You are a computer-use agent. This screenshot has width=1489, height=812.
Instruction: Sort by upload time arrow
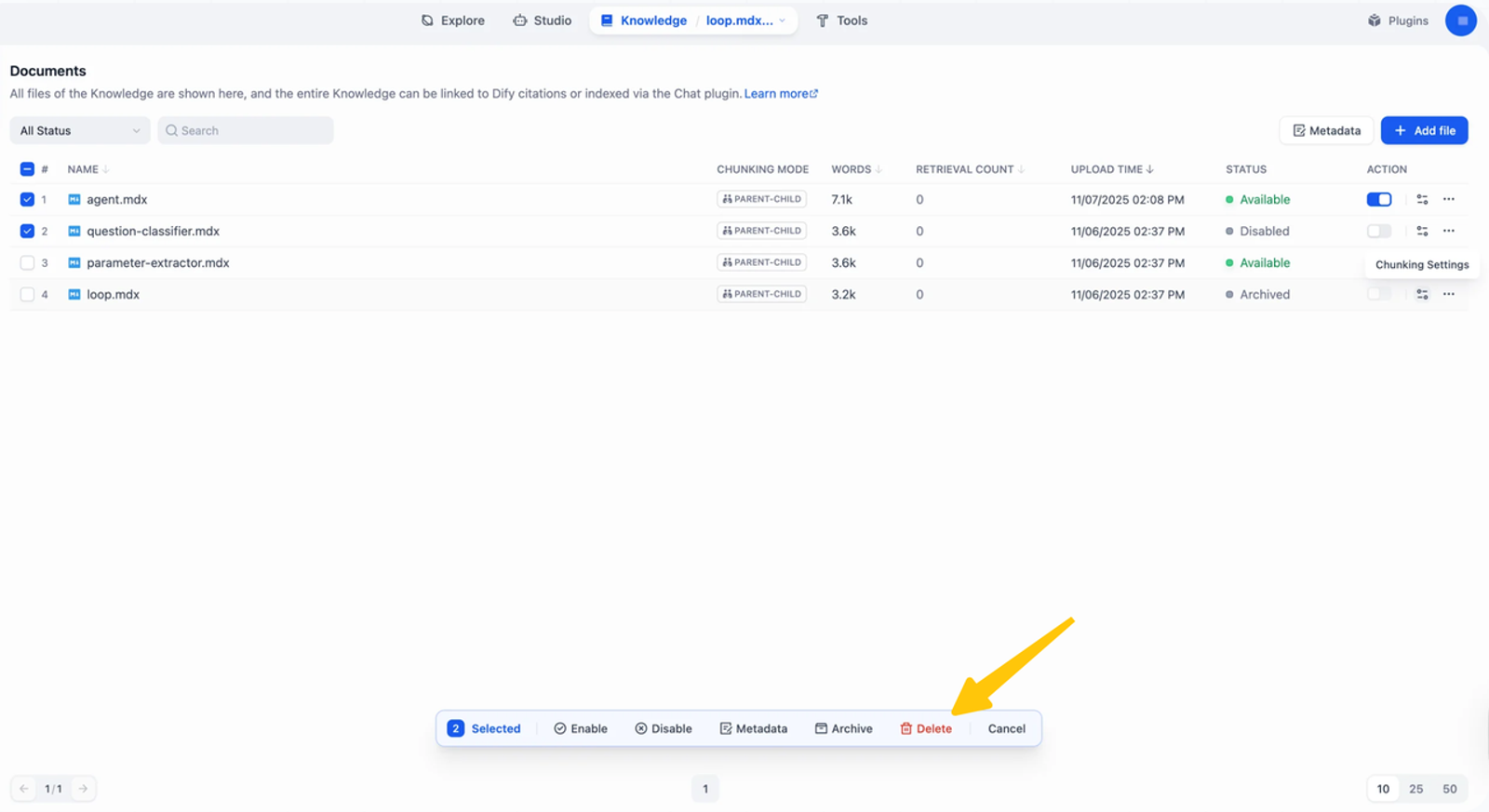(x=1150, y=169)
